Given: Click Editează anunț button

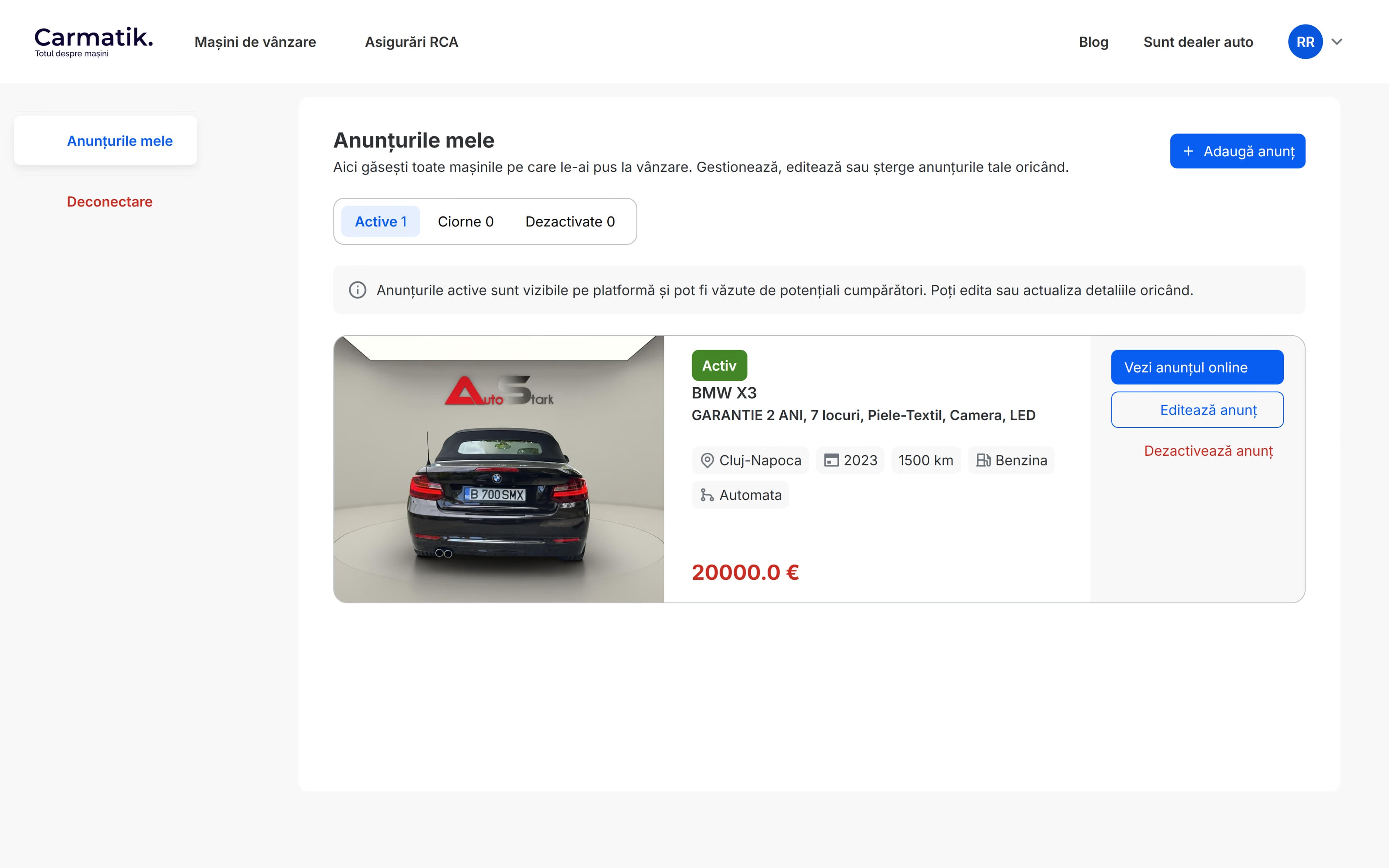Looking at the screenshot, I should click(1197, 410).
